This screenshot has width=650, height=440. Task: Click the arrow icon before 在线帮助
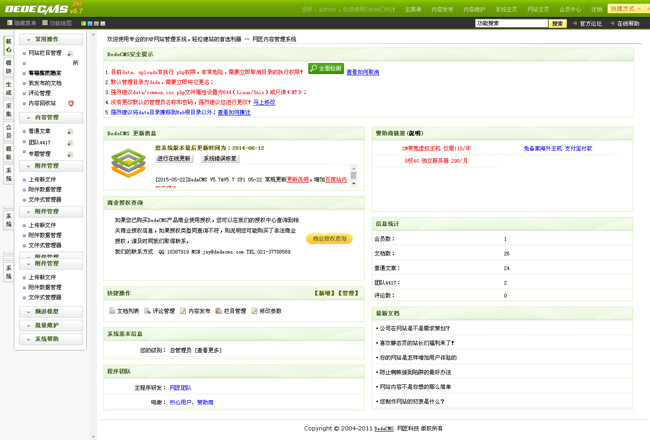coord(612,23)
